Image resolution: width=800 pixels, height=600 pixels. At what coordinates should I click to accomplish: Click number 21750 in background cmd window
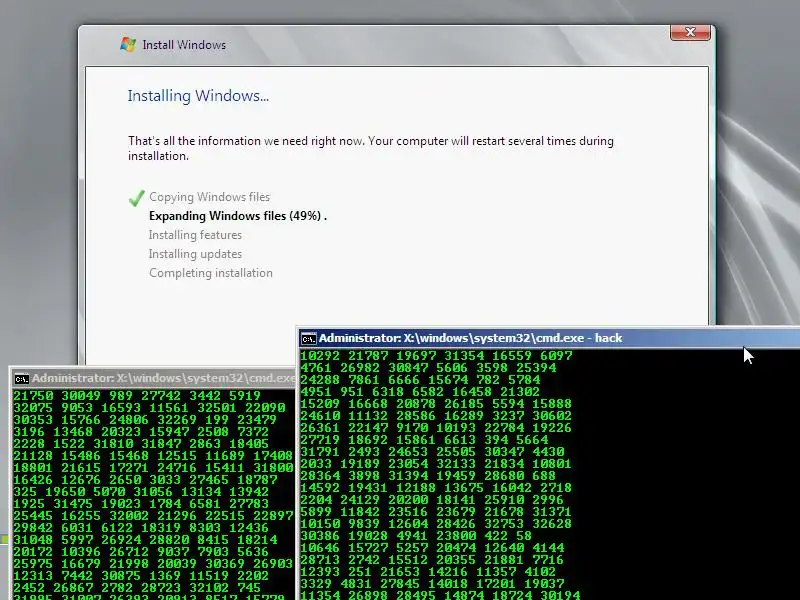(x=33, y=396)
